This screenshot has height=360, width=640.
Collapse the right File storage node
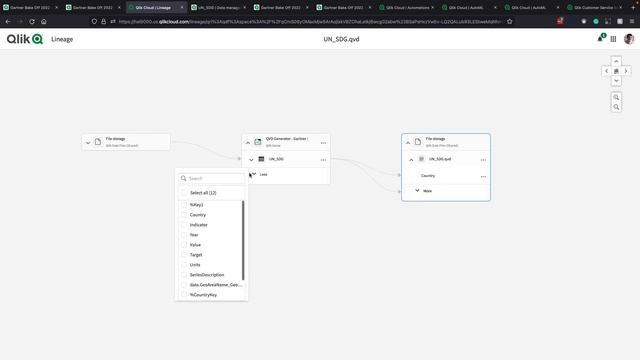(408, 143)
